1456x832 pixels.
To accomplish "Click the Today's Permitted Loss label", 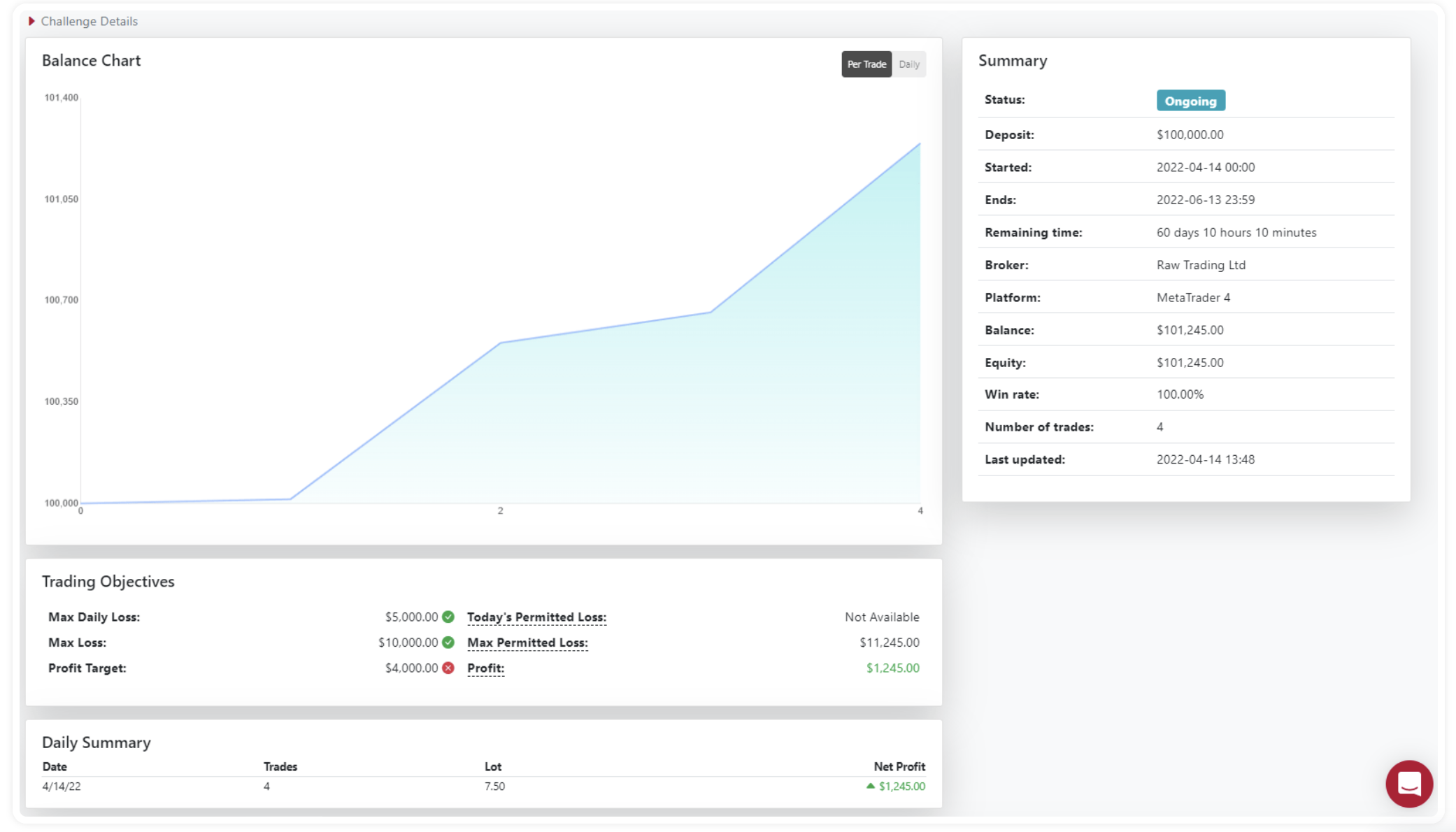I will [536, 617].
